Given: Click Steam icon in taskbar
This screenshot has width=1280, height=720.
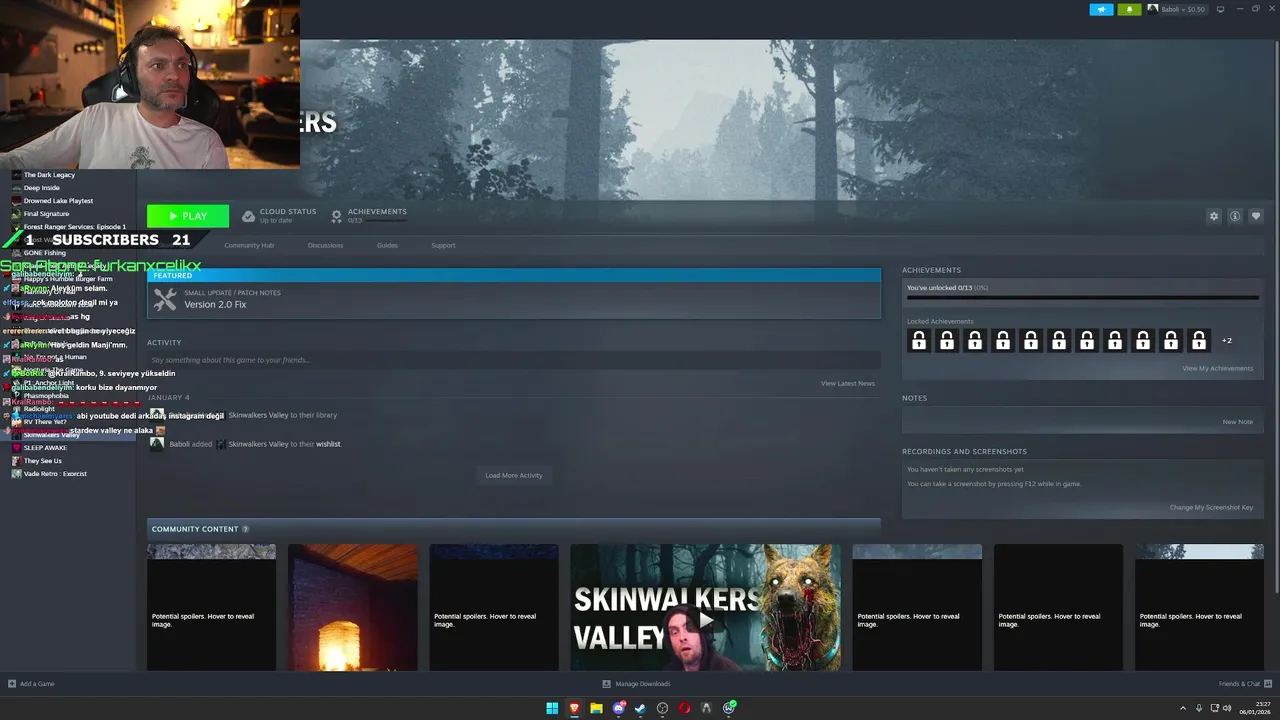Looking at the screenshot, I should 640,708.
